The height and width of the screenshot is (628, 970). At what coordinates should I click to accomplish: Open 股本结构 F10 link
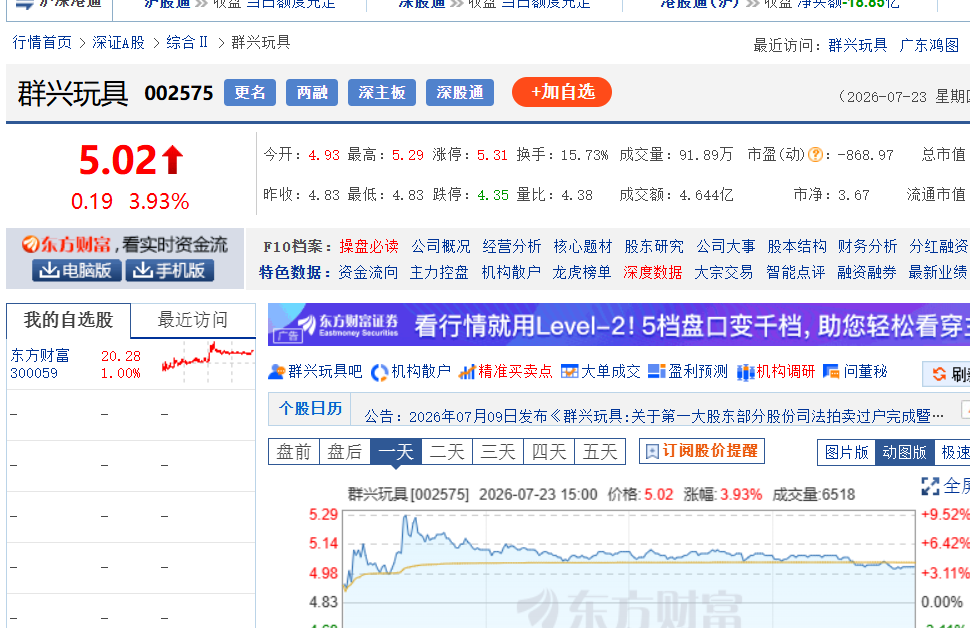pyautogui.click(x=797, y=246)
